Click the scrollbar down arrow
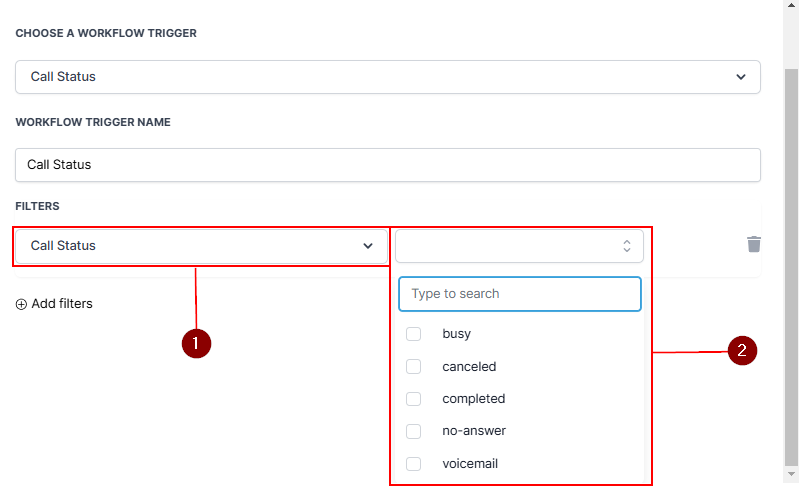 click(790, 474)
